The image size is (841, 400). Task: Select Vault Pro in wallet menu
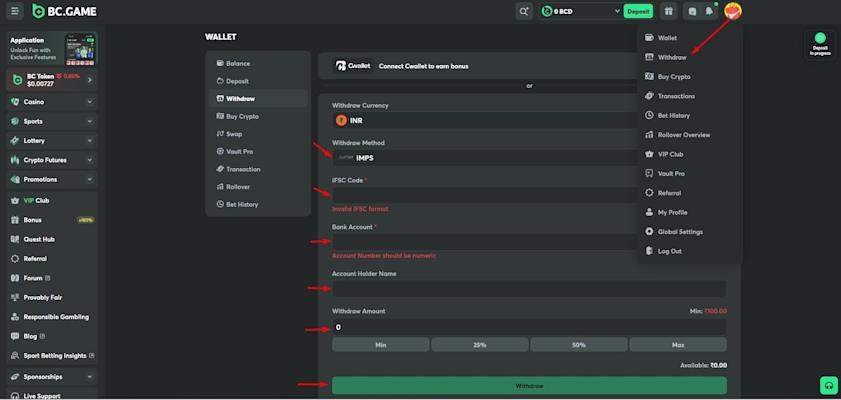tap(258, 152)
